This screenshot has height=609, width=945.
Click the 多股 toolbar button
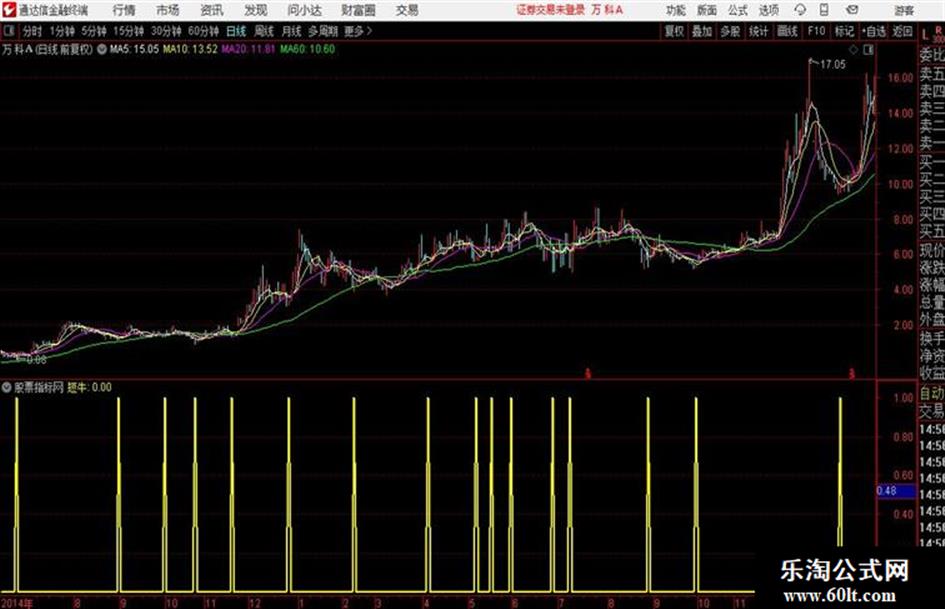tap(730, 31)
